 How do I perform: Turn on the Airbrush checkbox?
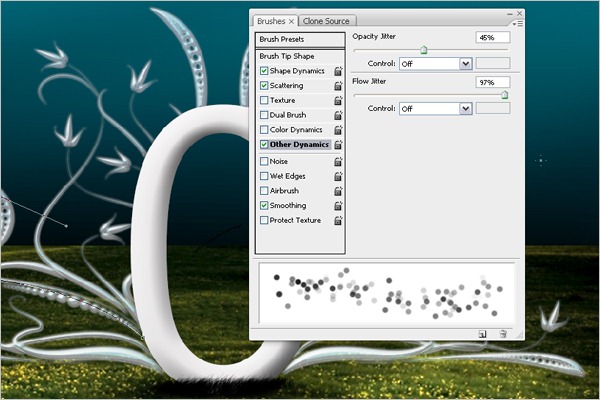click(x=264, y=191)
